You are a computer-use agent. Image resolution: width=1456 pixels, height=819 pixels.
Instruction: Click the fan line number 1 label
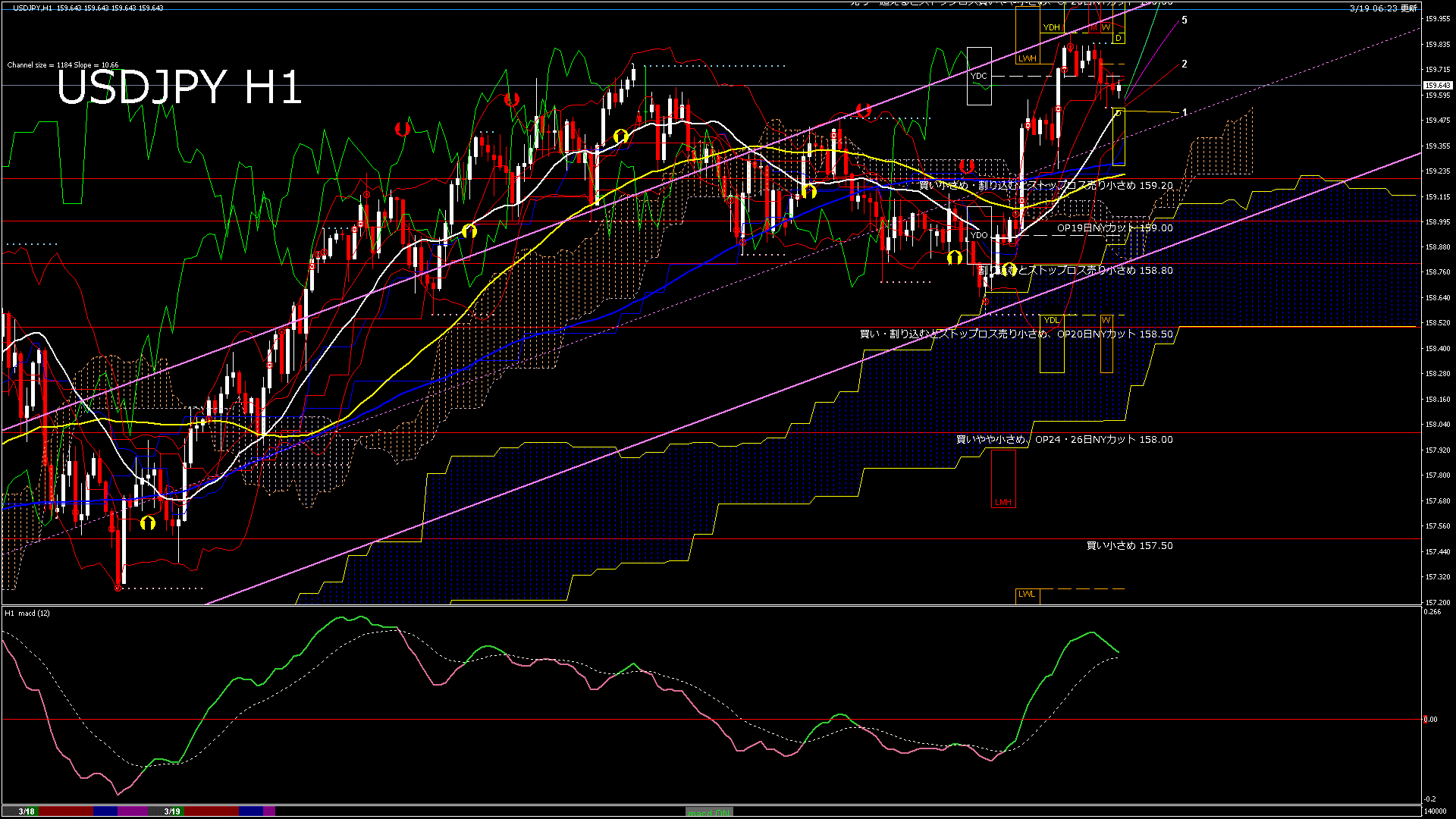tap(1185, 112)
